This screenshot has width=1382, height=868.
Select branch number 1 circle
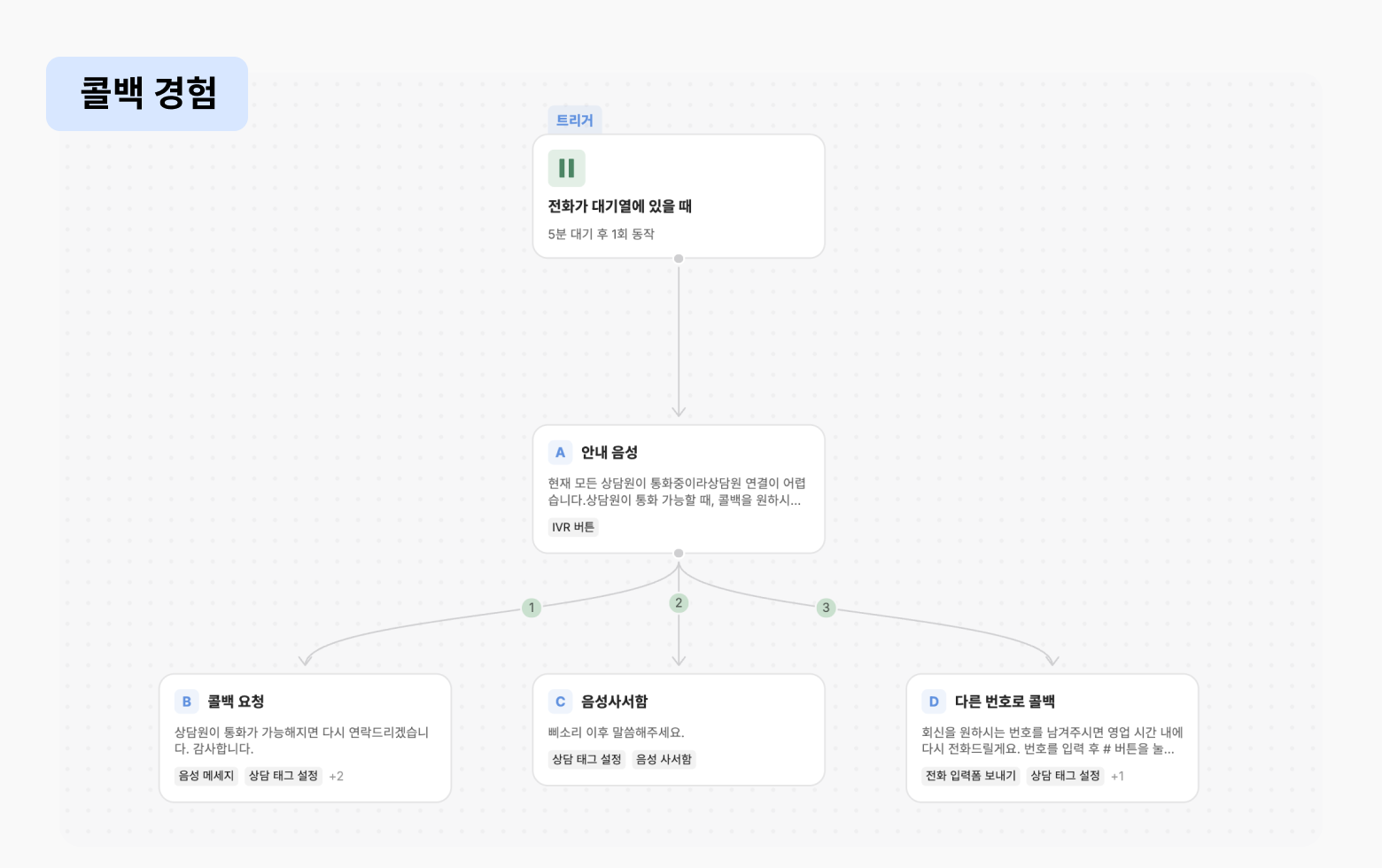(532, 608)
